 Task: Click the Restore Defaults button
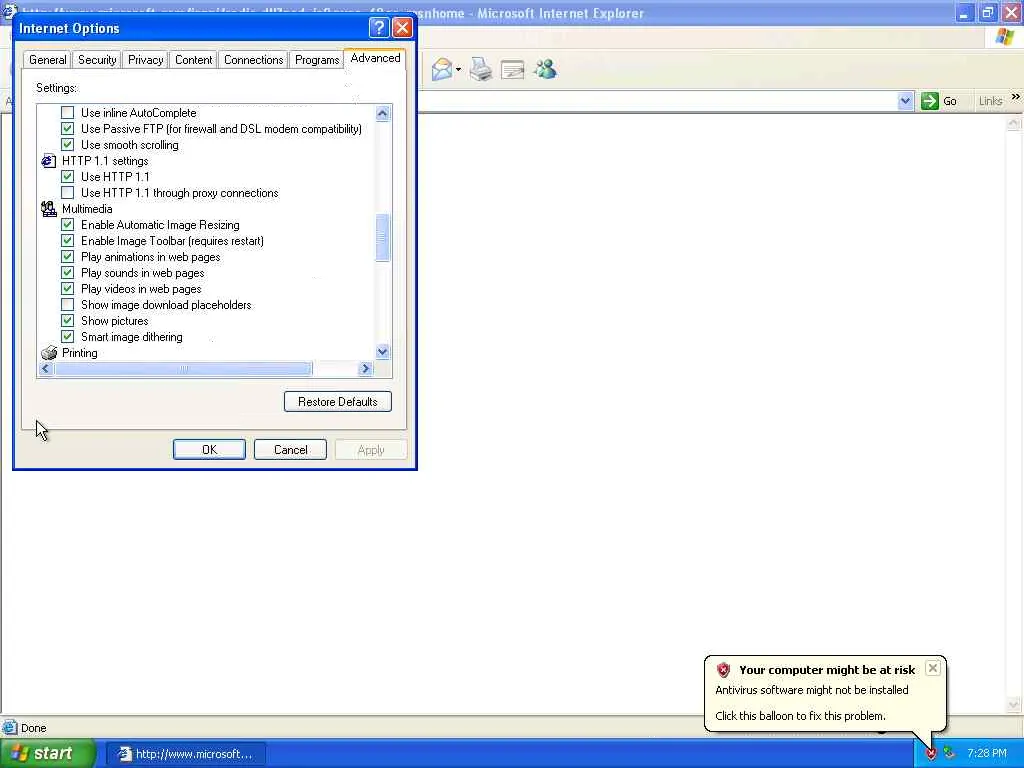coord(338,402)
